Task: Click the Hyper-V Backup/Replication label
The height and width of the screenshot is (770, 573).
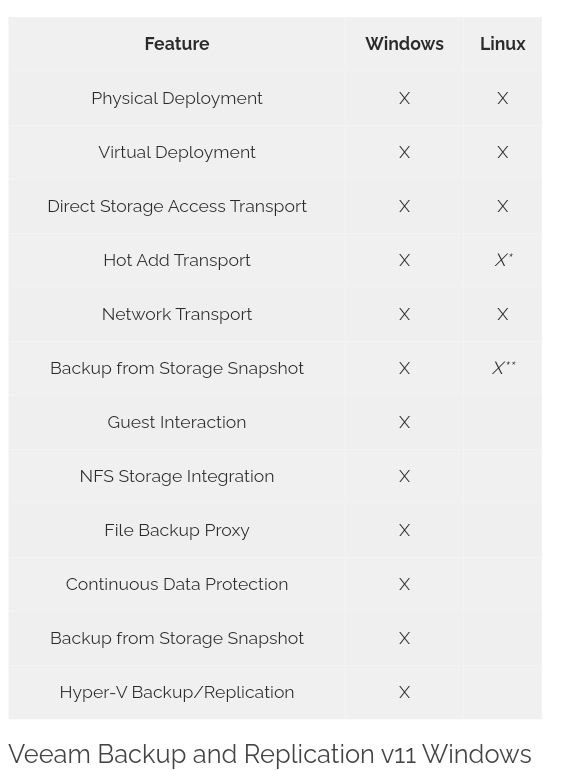Action: tap(177, 692)
